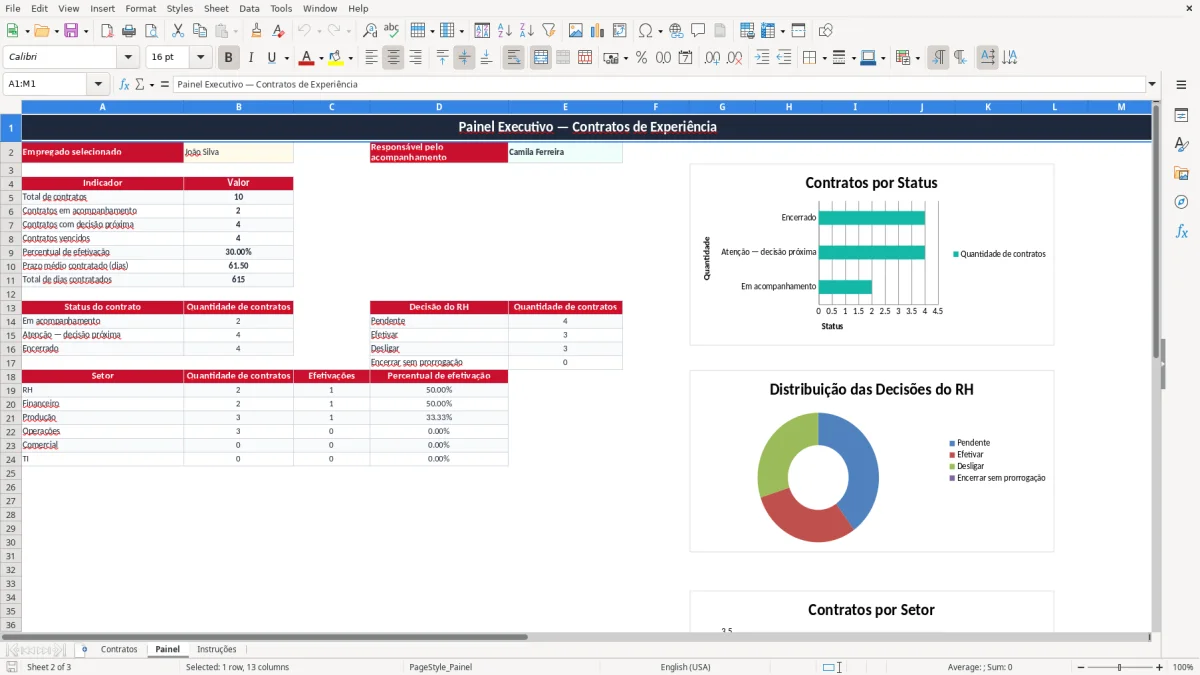The image size is (1200, 675).
Task: Click the English (USA) language status
Action: coord(686,667)
